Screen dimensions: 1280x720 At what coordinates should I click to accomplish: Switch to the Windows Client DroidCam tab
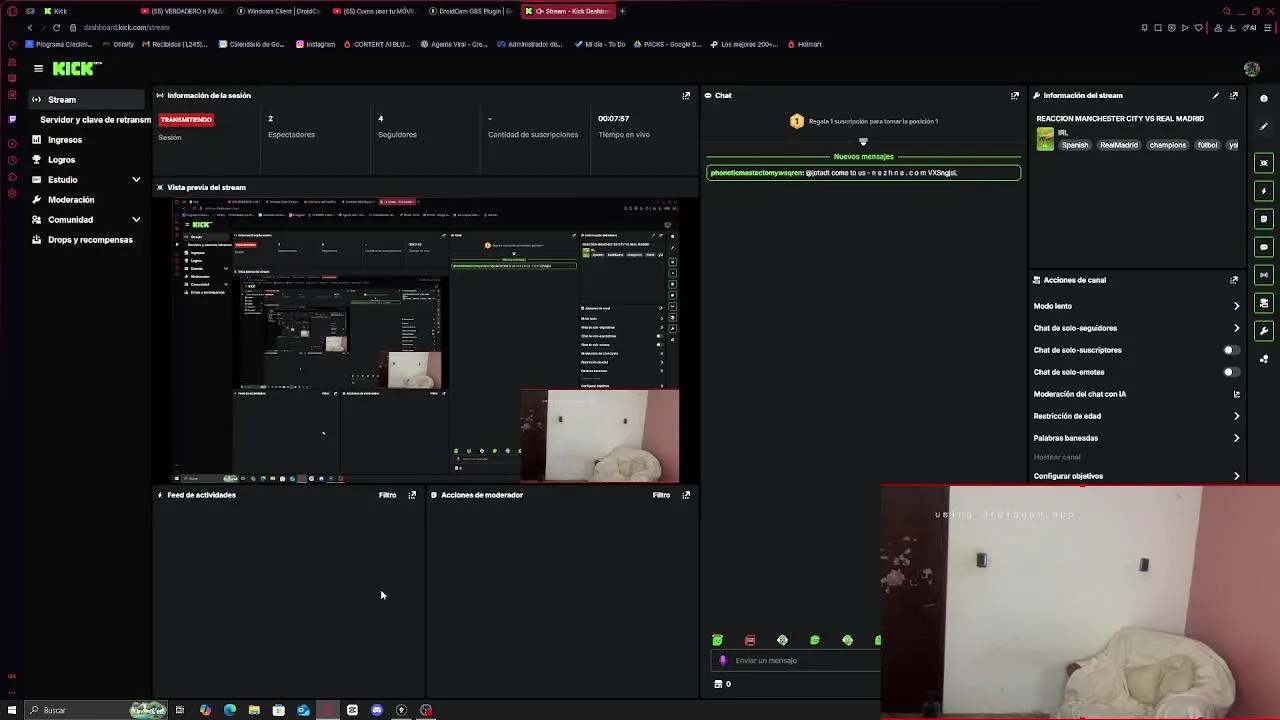coord(278,11)
